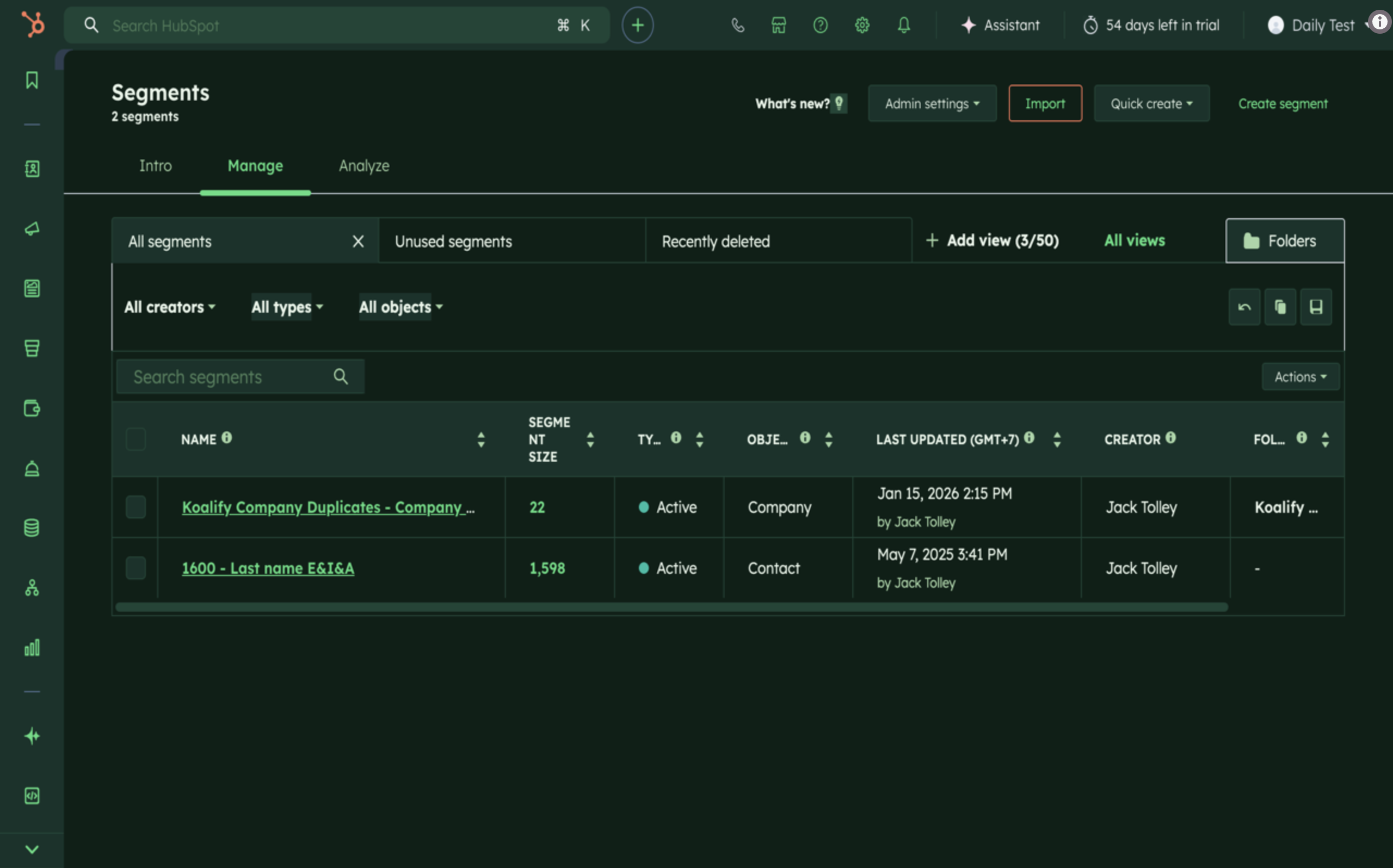The width and height of the screenshot is (1393, 868).
Task: Open the All types filter dropdown
Action: tap(286, 307)
